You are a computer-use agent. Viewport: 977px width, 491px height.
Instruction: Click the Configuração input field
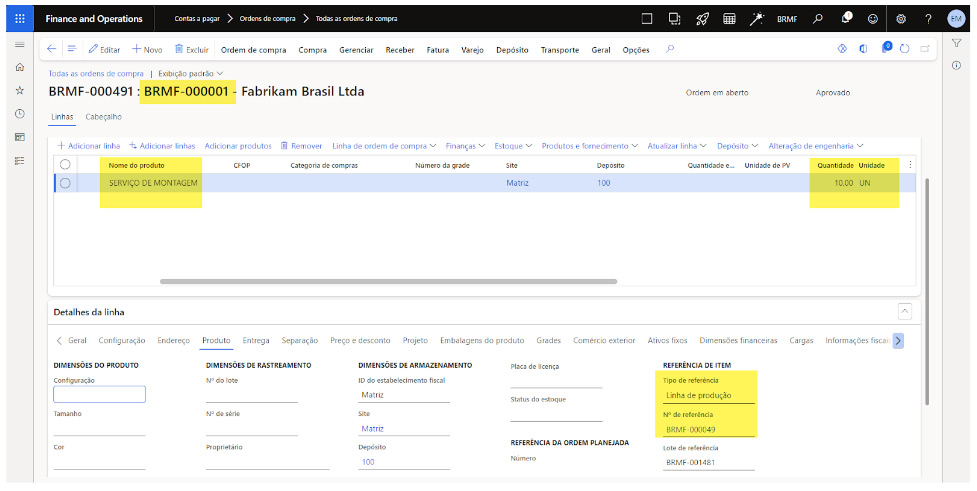(x=99, y=394)
